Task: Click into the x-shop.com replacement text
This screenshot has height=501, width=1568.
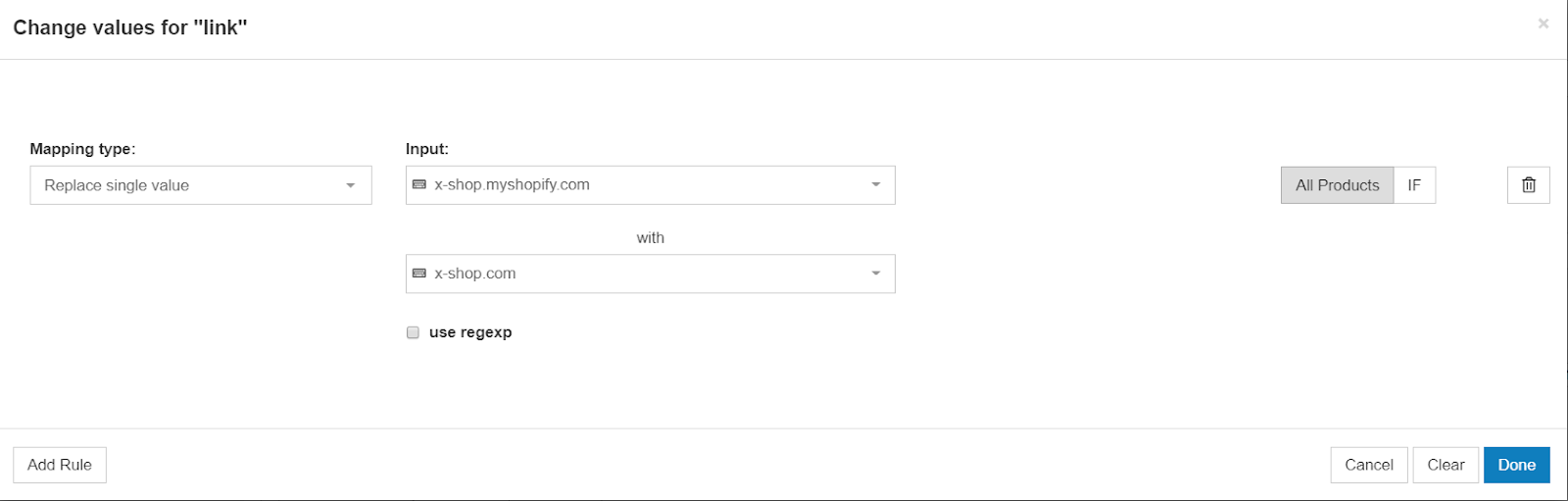Action: pos(475,274)
